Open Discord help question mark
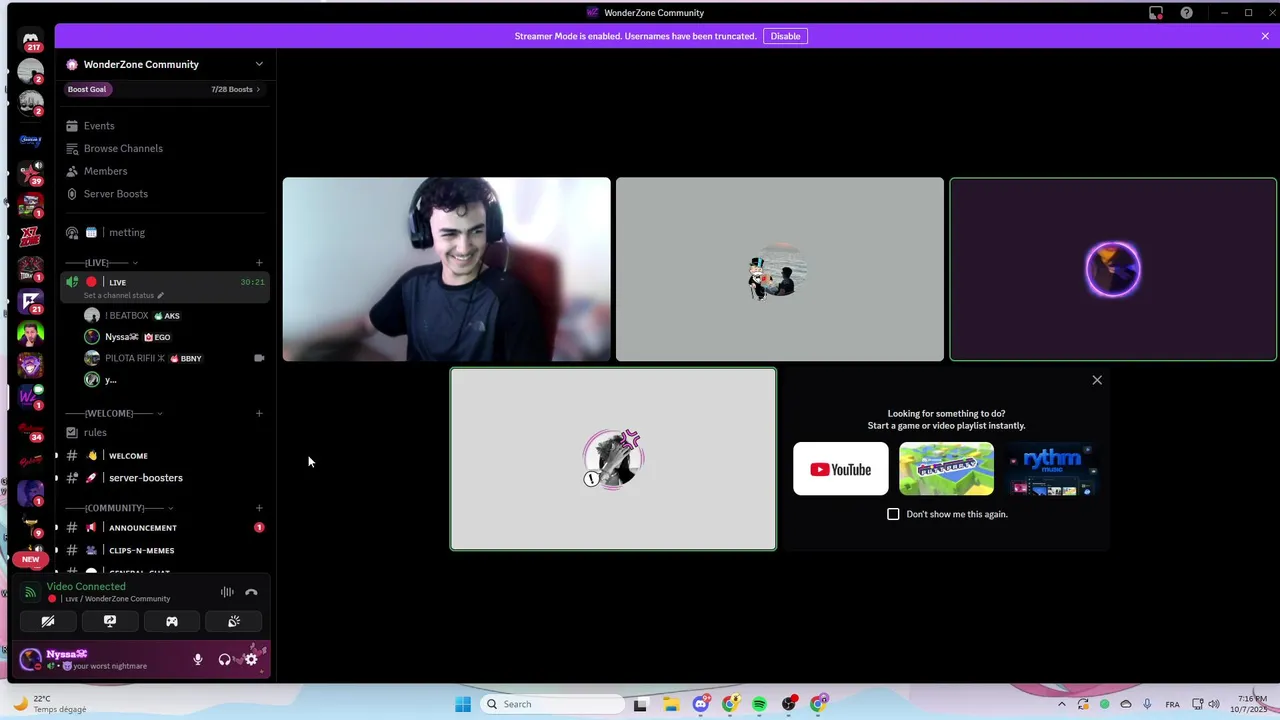 (1186, 13)
